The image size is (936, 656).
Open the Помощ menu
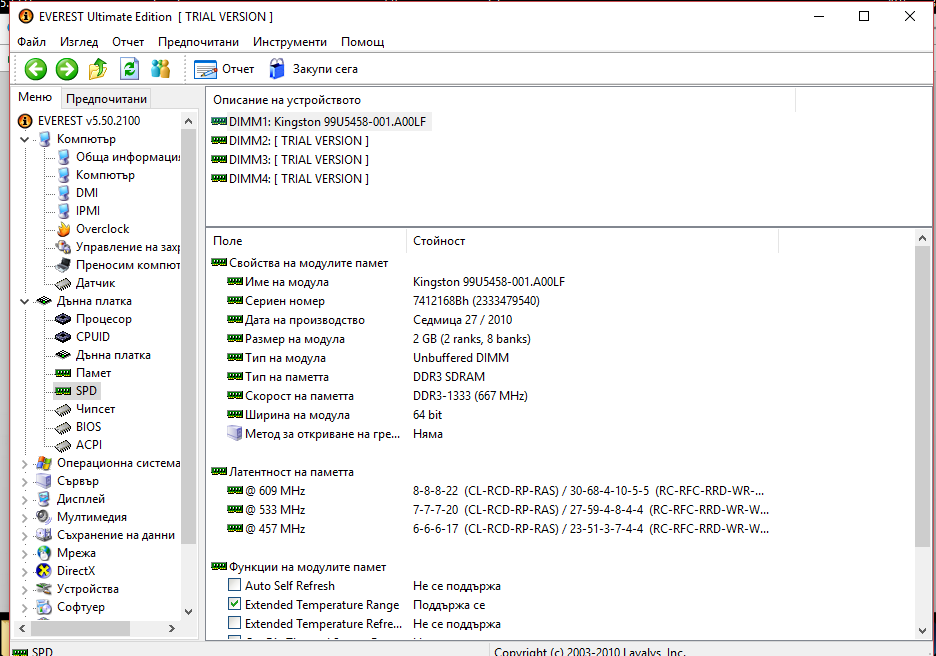362,42
